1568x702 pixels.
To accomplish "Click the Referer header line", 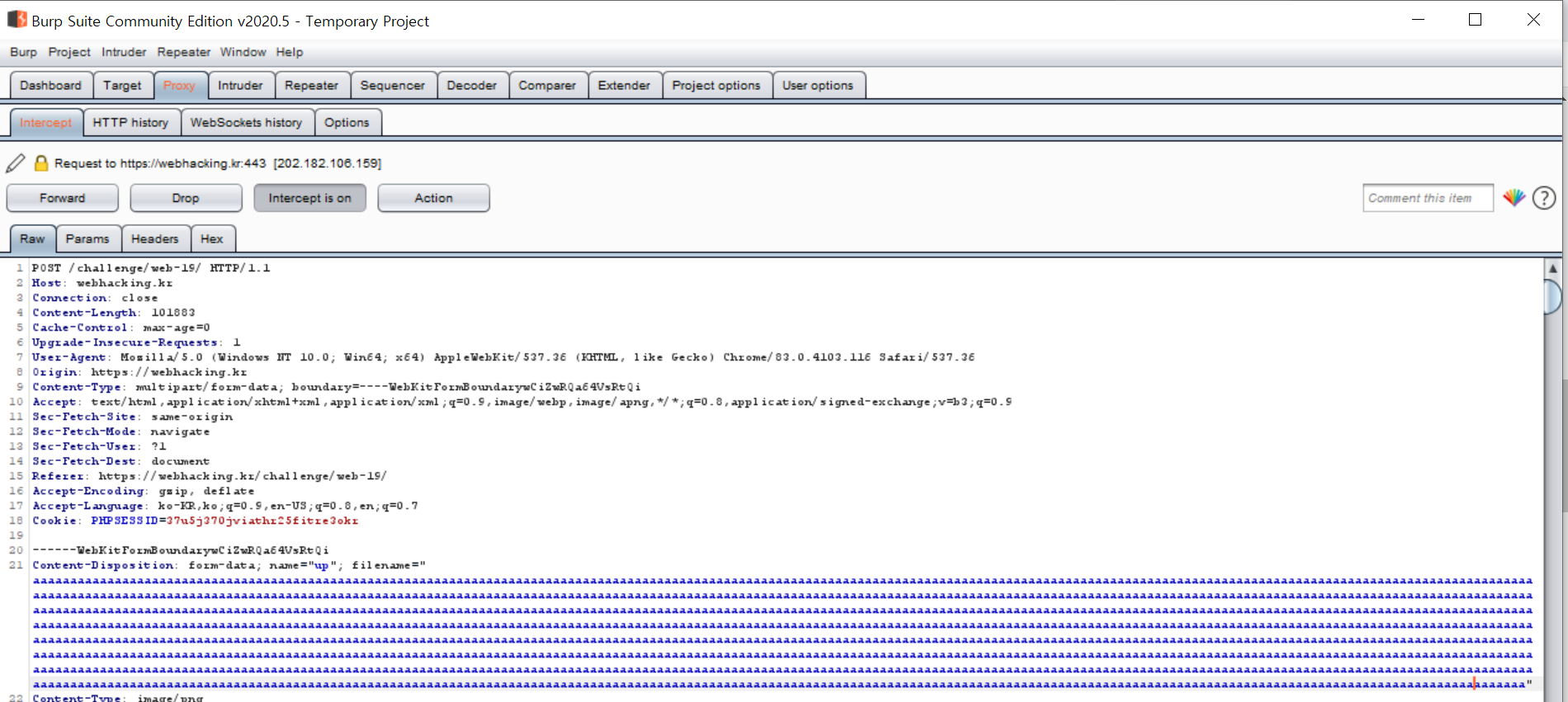I will [210, 476].
